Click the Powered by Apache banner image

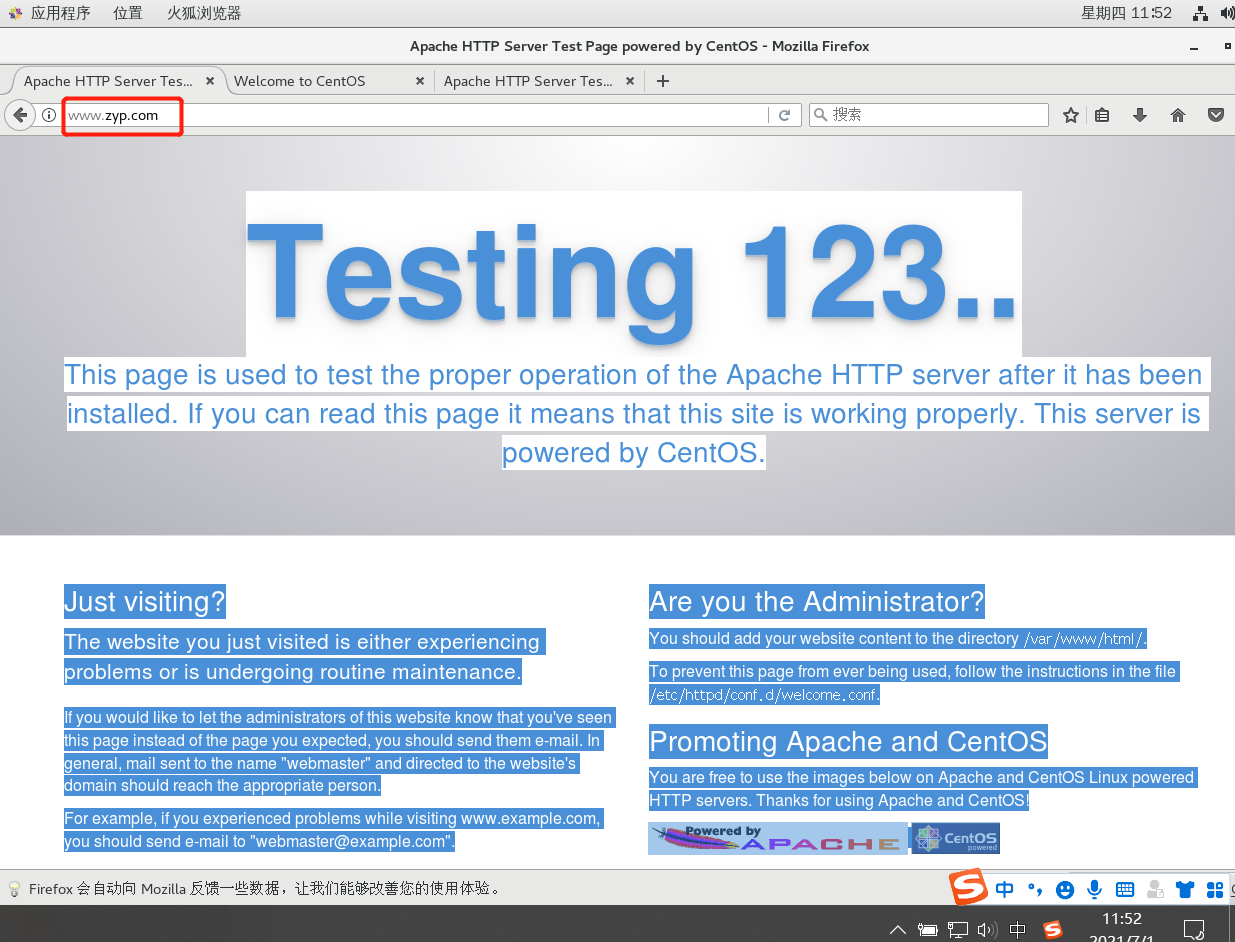[x=778, y=838]
